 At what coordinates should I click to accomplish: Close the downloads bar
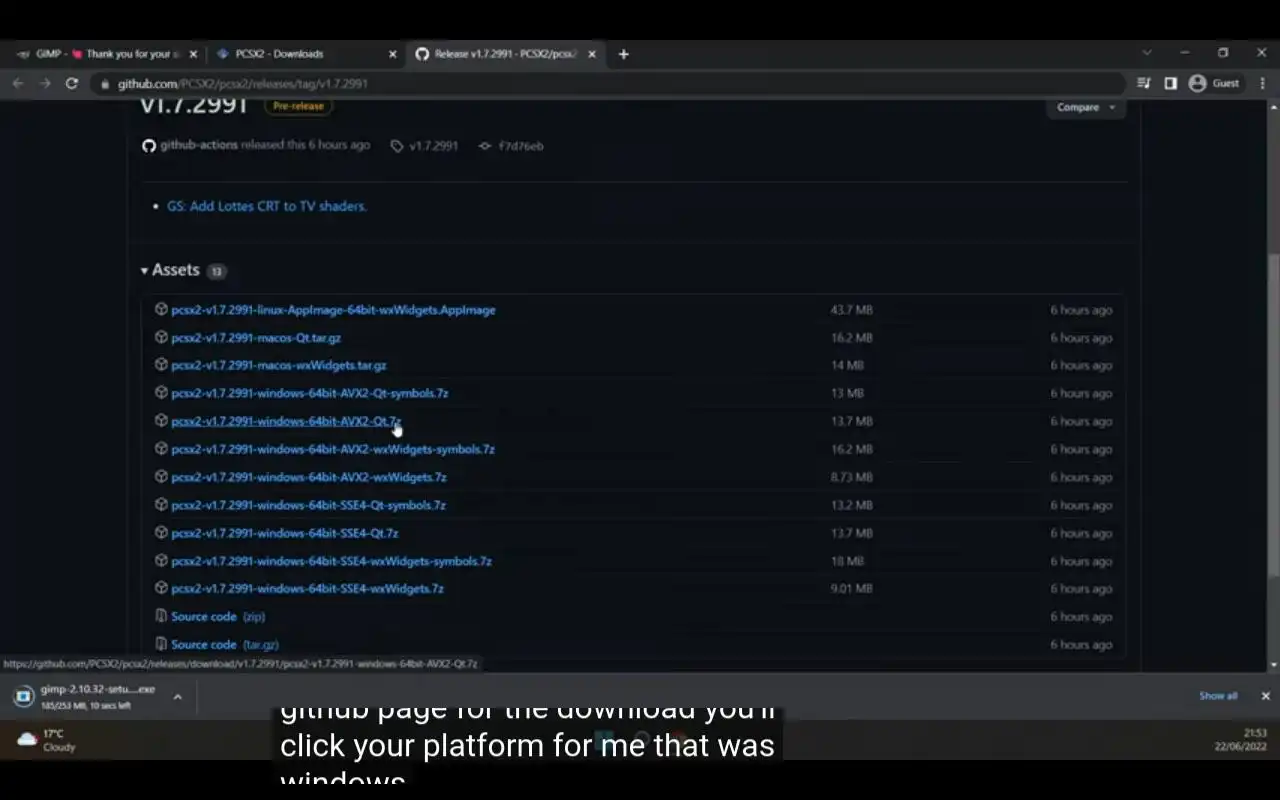[x=1265, y=696]
